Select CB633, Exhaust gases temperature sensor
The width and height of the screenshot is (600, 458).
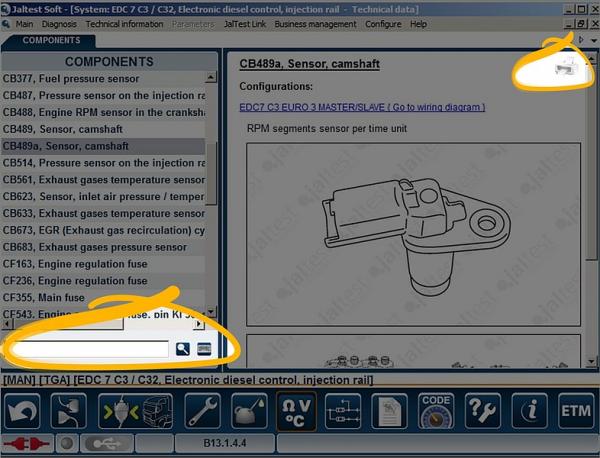103,214
